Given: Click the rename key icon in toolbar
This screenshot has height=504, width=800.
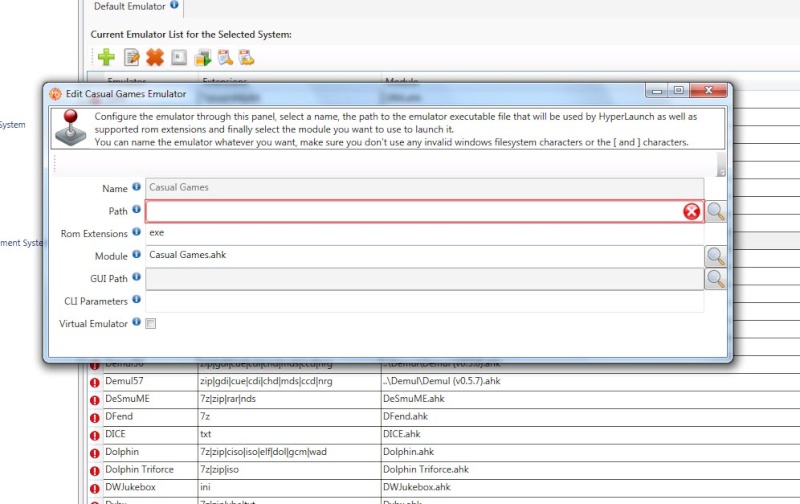Looking at the screenshot, I should [179, 57].
